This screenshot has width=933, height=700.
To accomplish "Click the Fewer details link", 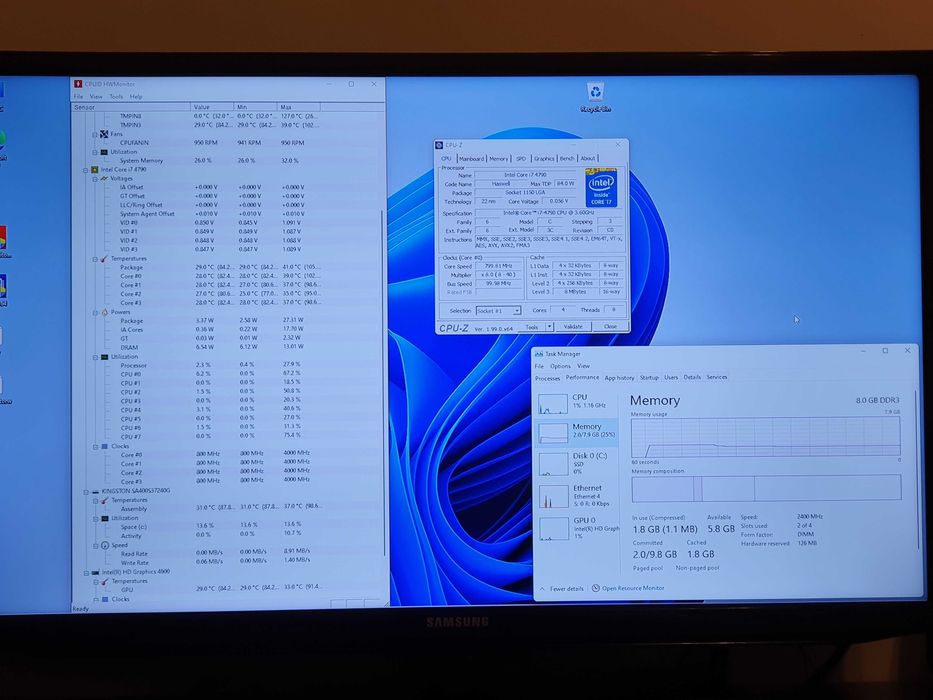I will point(566,589).
